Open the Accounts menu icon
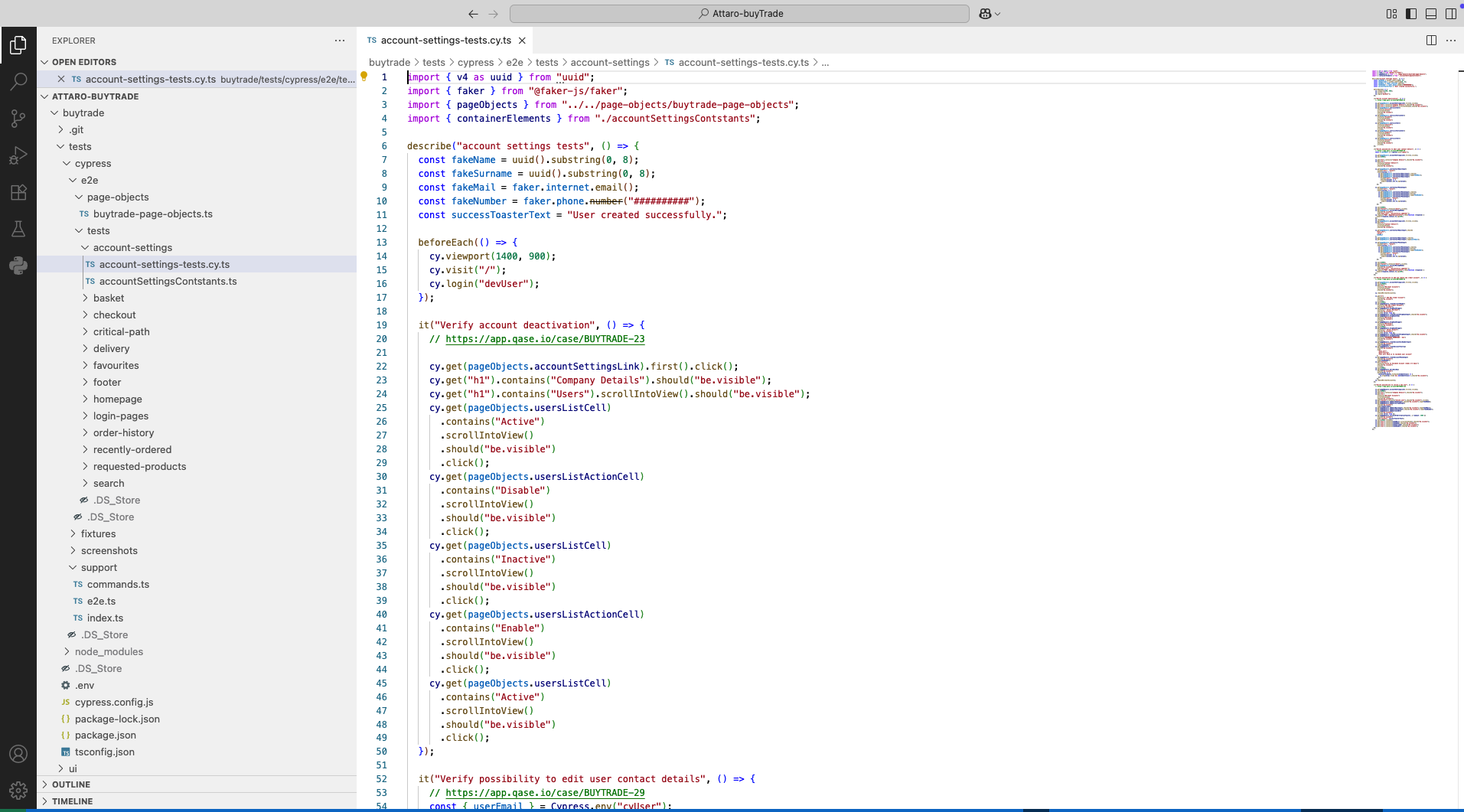This screenshot has width=1464, height=812. click(18, 754)
